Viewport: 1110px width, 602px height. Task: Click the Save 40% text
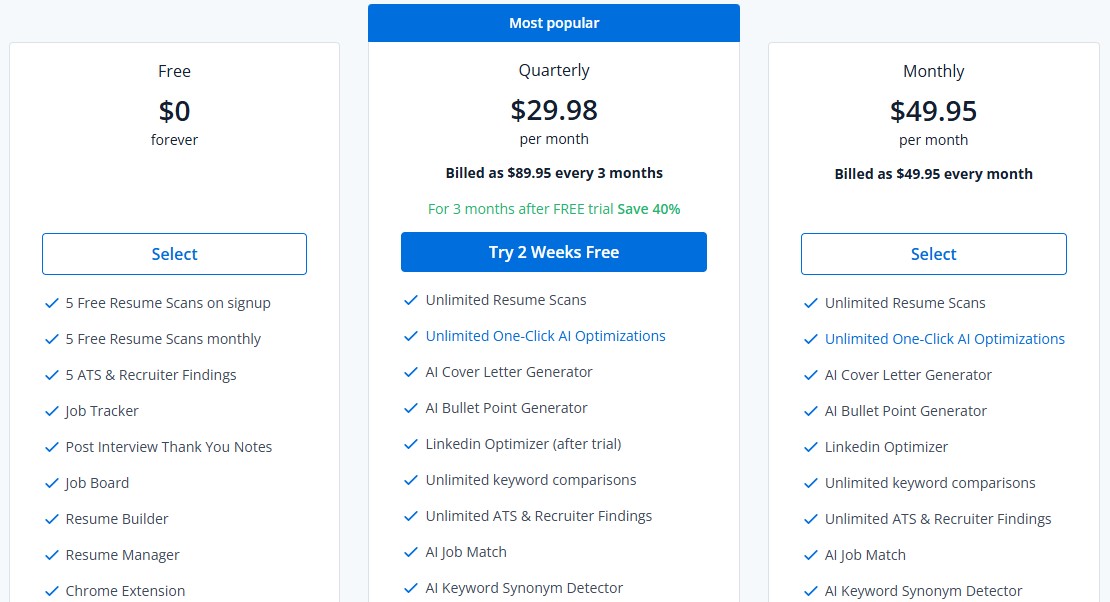pyautogui.click(x=648, y=209)
